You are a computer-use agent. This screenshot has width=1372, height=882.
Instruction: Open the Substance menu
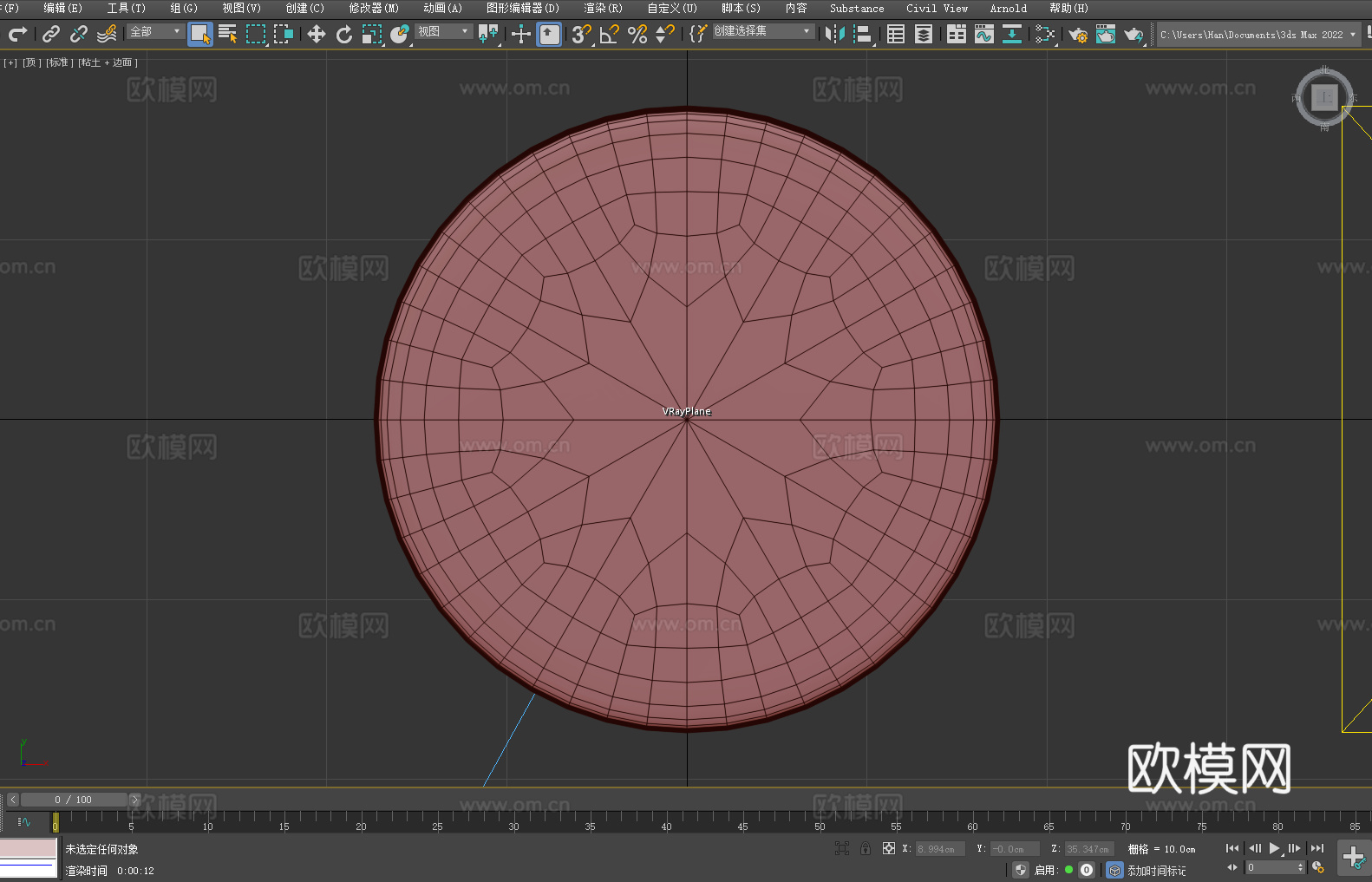pyautogui.click(x=857, y=8)
